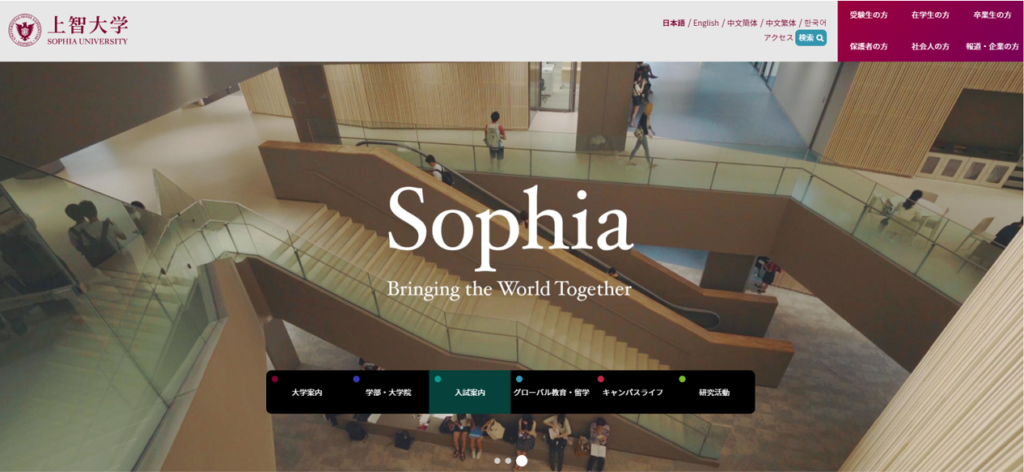Click the Sophia University crest logo
Image resolution: width=1024 pixels, height=472 pixels.
click(25, 30)
